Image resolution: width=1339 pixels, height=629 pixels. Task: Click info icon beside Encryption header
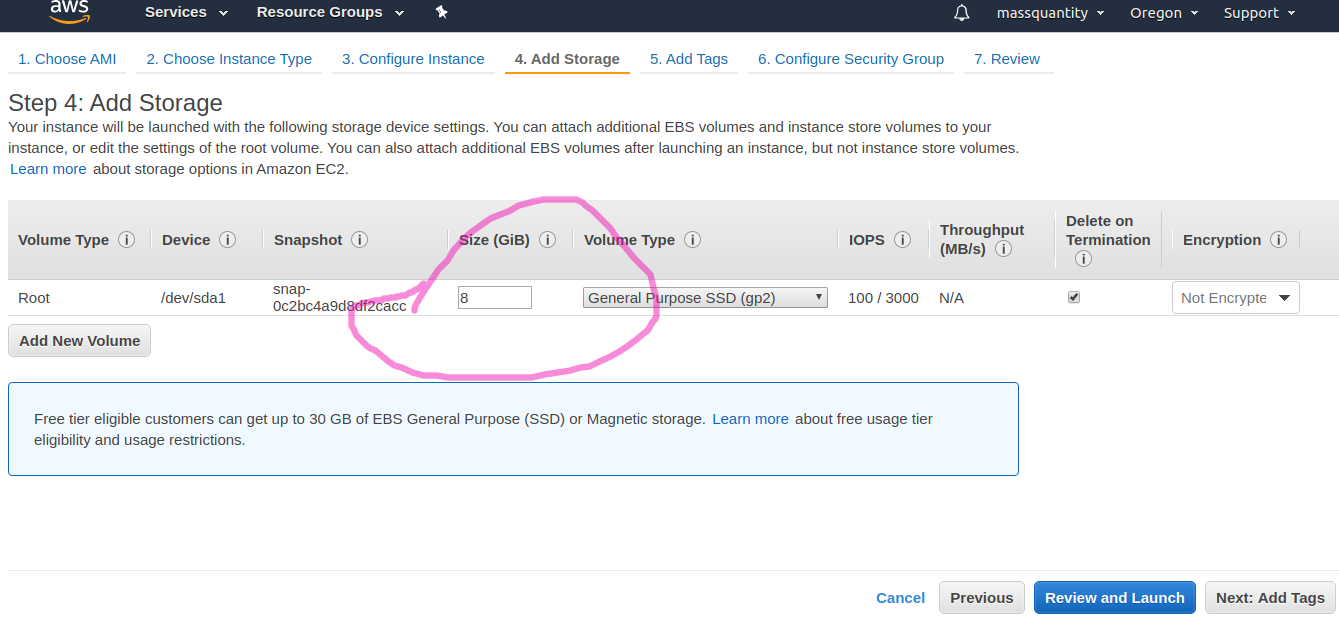pyautogui.click(x=1277, y=240)
